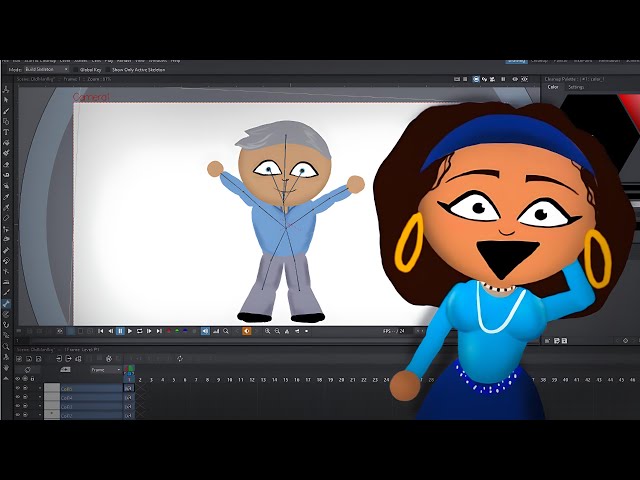Enable the Global Key checkbox

[76, 70]
